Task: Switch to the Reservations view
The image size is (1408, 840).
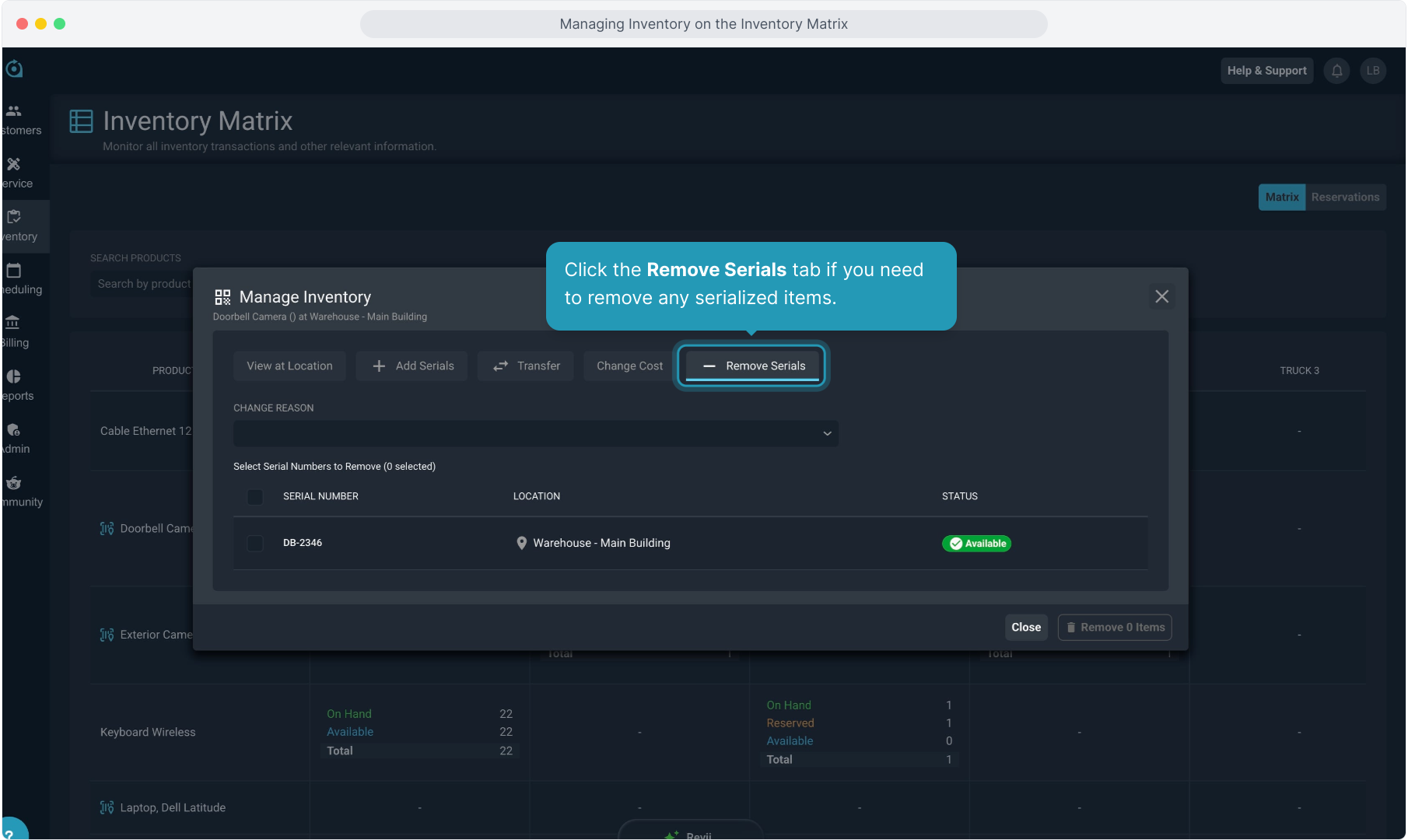Action: pos(1345,198)
